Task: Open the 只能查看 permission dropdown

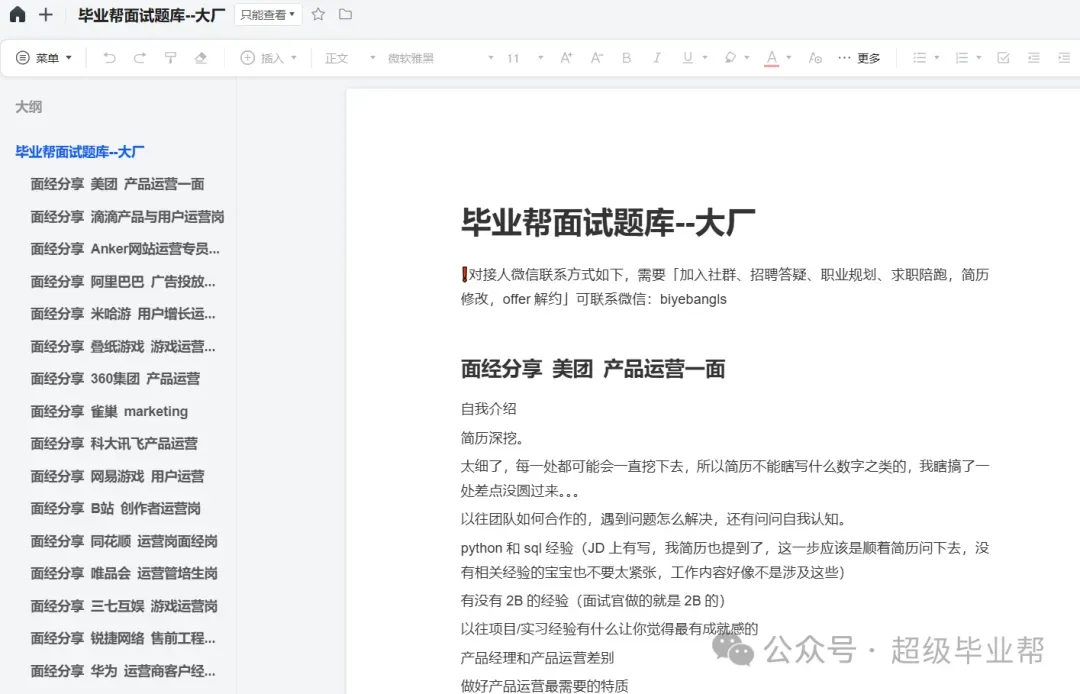Action: (x=268, y=14)
